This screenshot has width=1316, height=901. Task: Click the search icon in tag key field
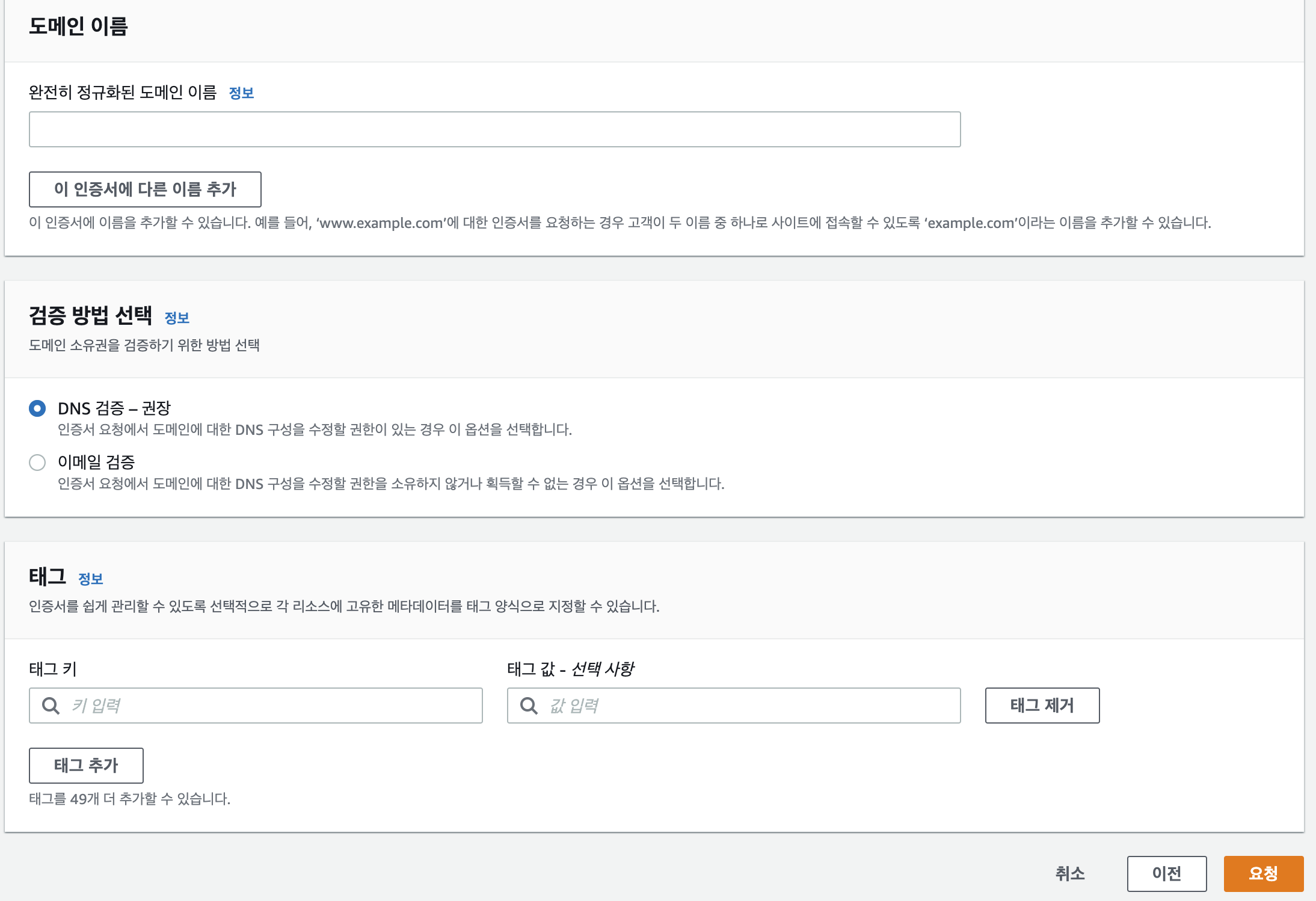(x=51, y=706)
